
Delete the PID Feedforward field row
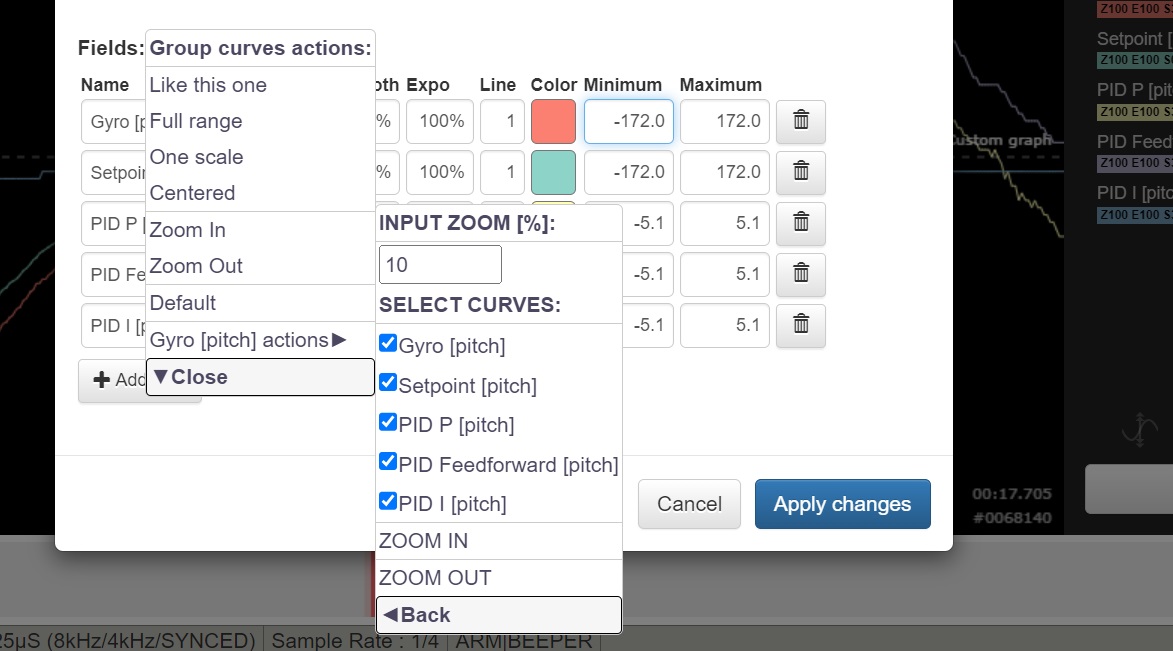click(x=800, y=274)
